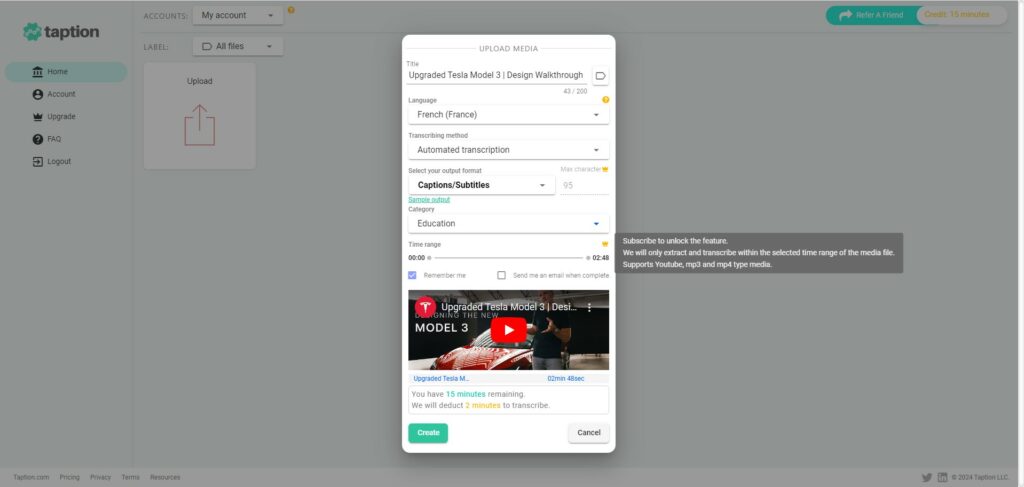Click the label tag icon beside Title
Screen dimensions: 1024x487
pos(601,76)
